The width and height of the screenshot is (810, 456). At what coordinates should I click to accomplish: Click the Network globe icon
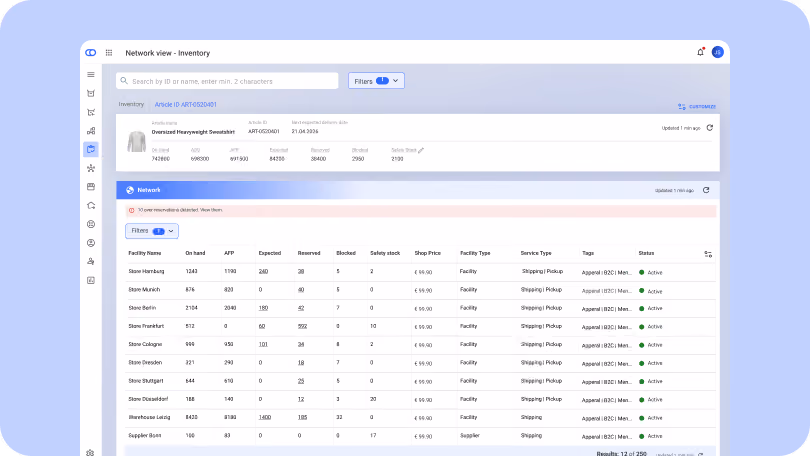coord(130,190)
